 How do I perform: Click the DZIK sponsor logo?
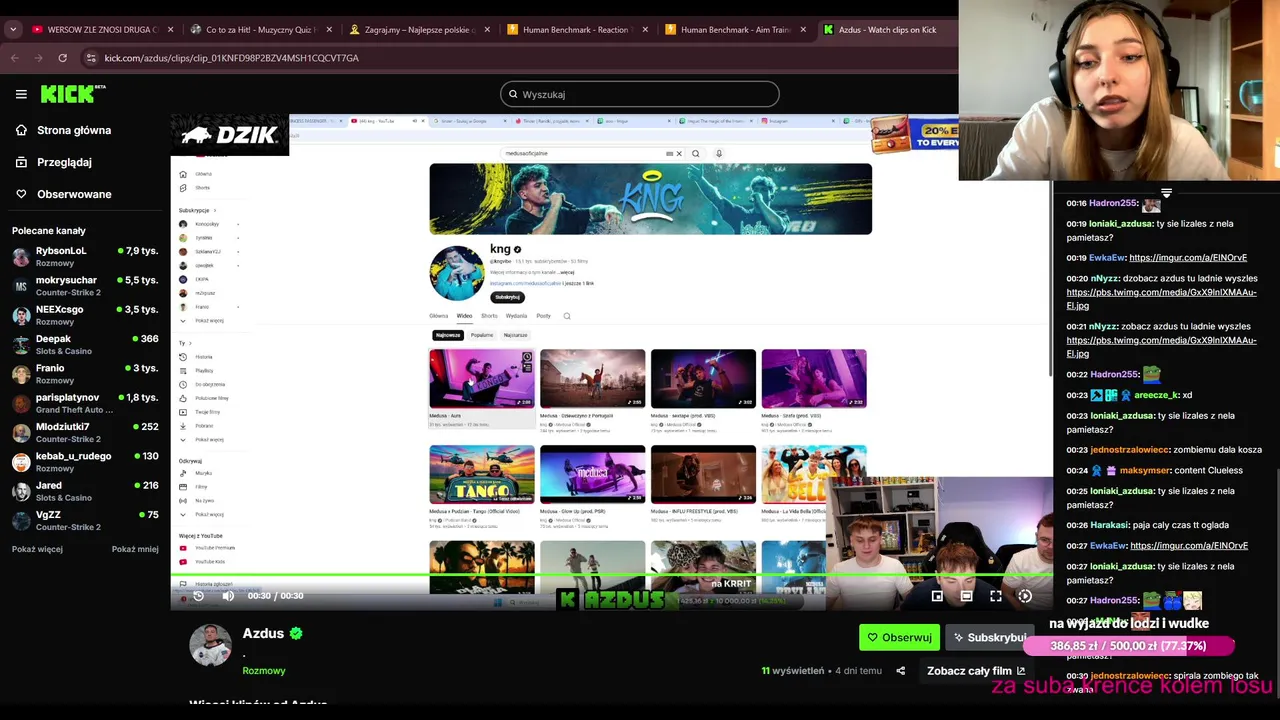coord(230,135)
